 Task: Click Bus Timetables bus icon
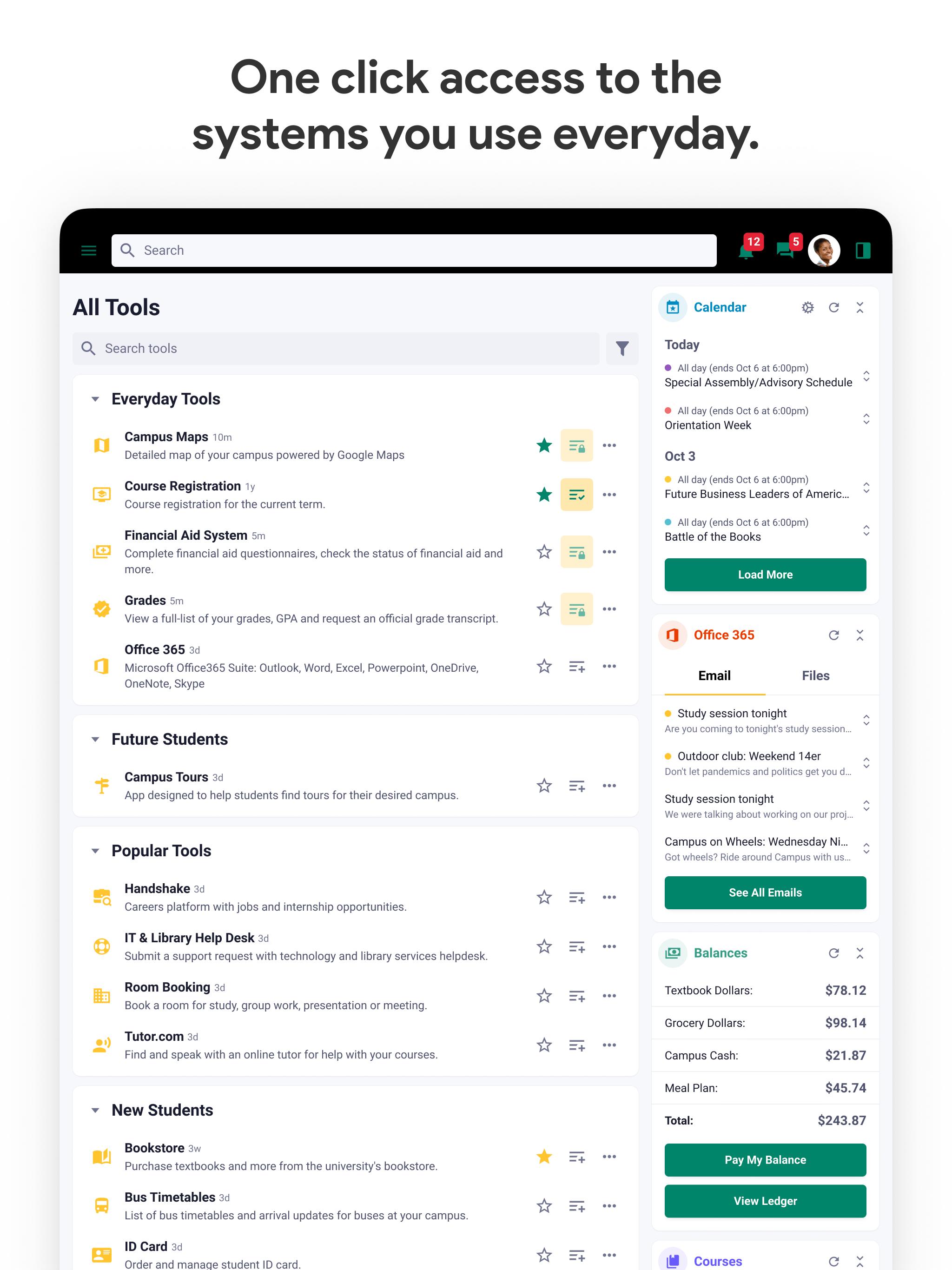click(x=102, y=1205)
